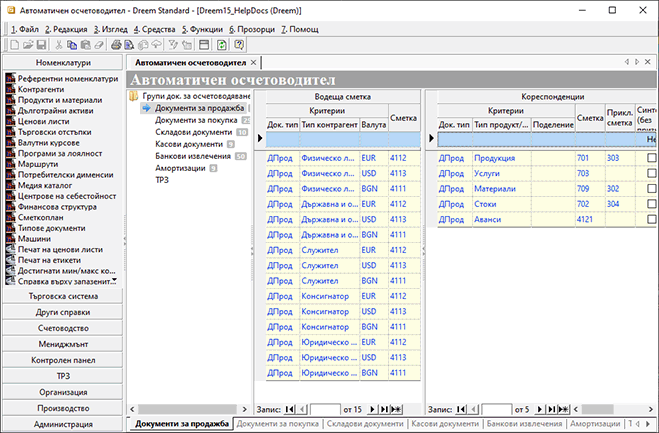This screenshot has width=659, height=433.
Task: Click the icon beside Сметкоплан
Action: pyautogui.click(x=11, y=217)
